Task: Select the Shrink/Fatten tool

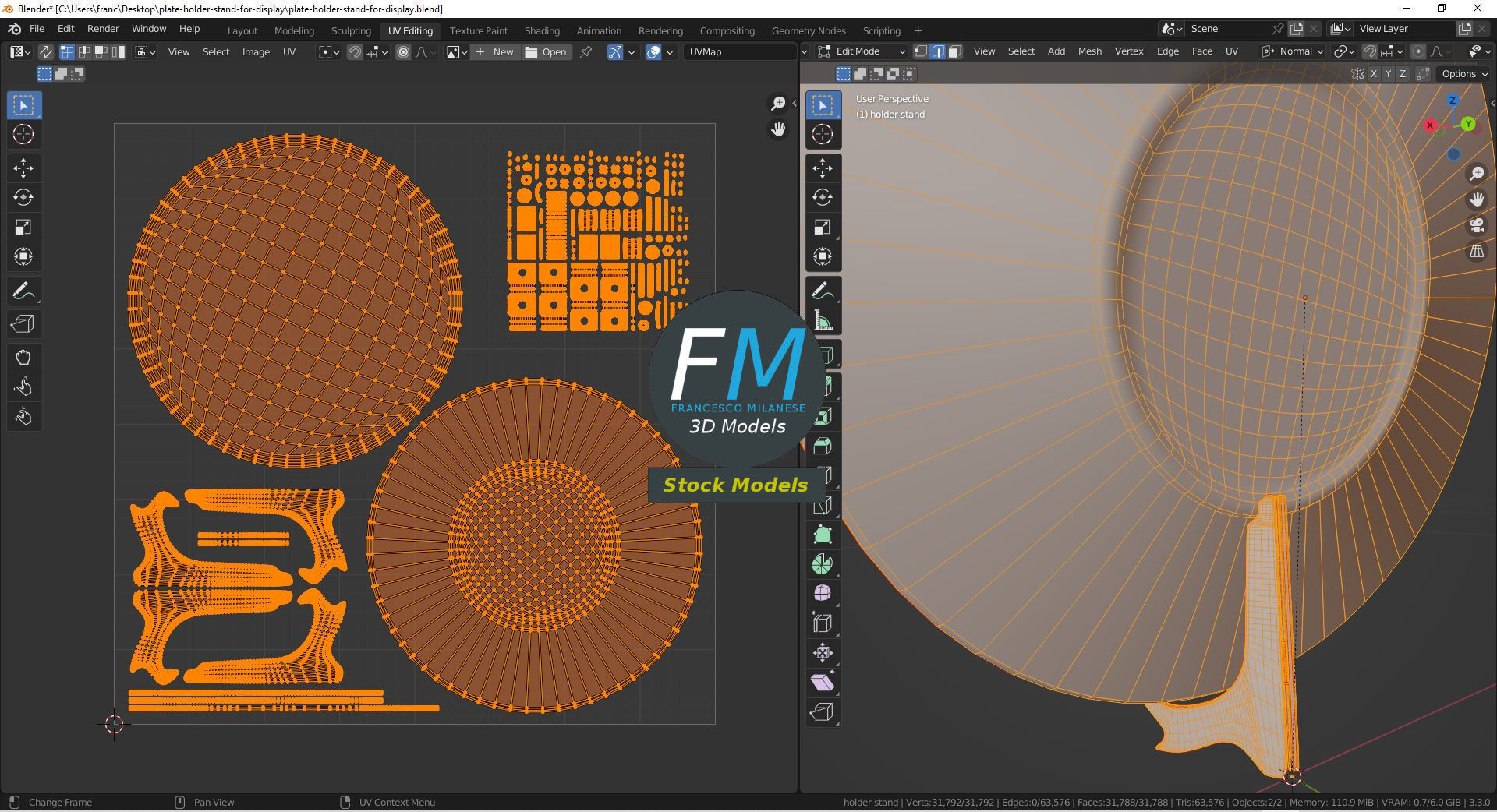Action: [823, 652]
